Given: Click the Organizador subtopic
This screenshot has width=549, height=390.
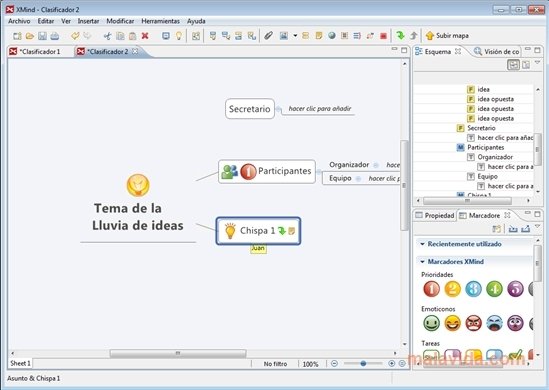Looking at the screenshot, I should tap(349, 165).
